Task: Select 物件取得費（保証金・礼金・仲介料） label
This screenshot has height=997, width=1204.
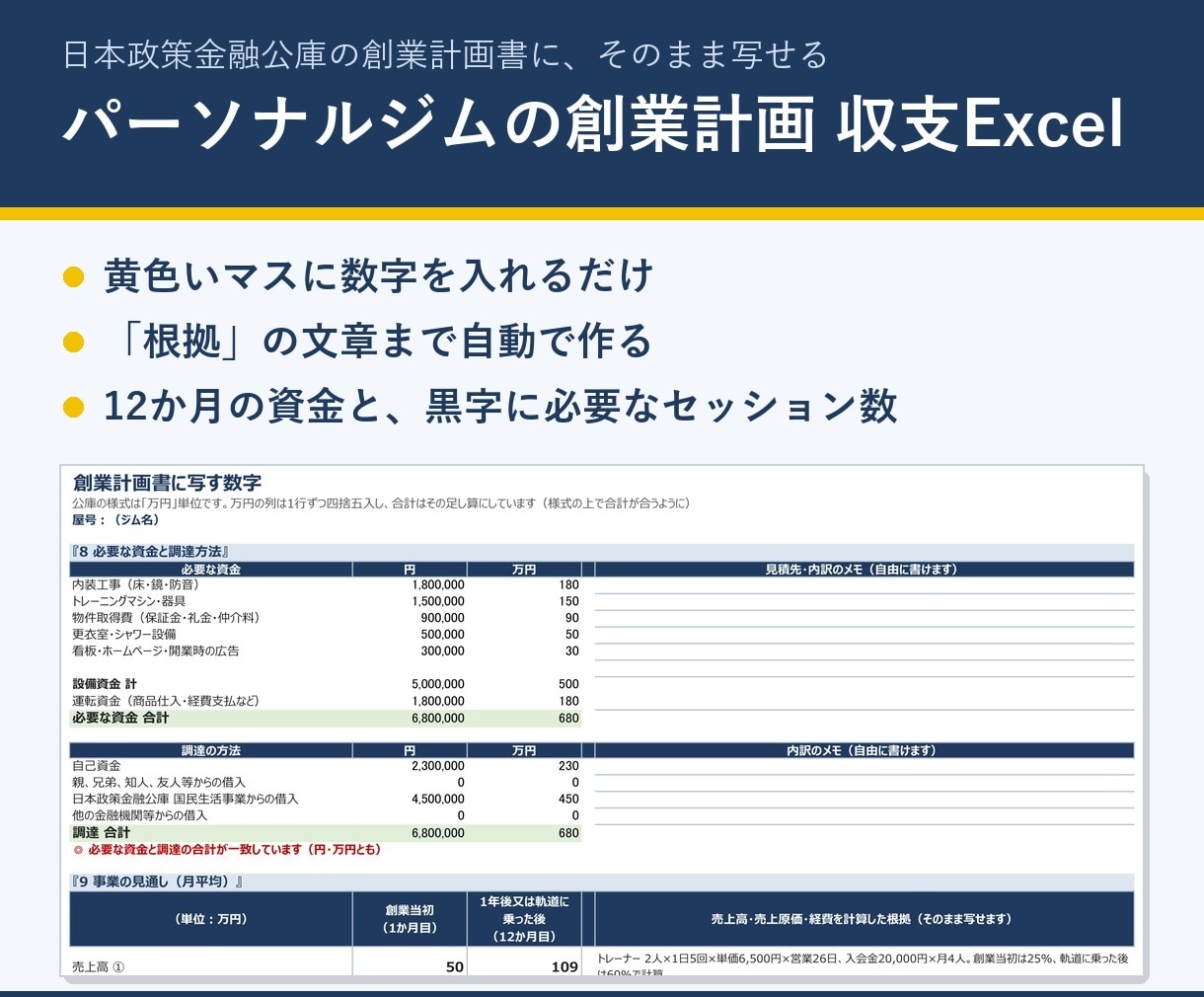Action: (166, 618)
